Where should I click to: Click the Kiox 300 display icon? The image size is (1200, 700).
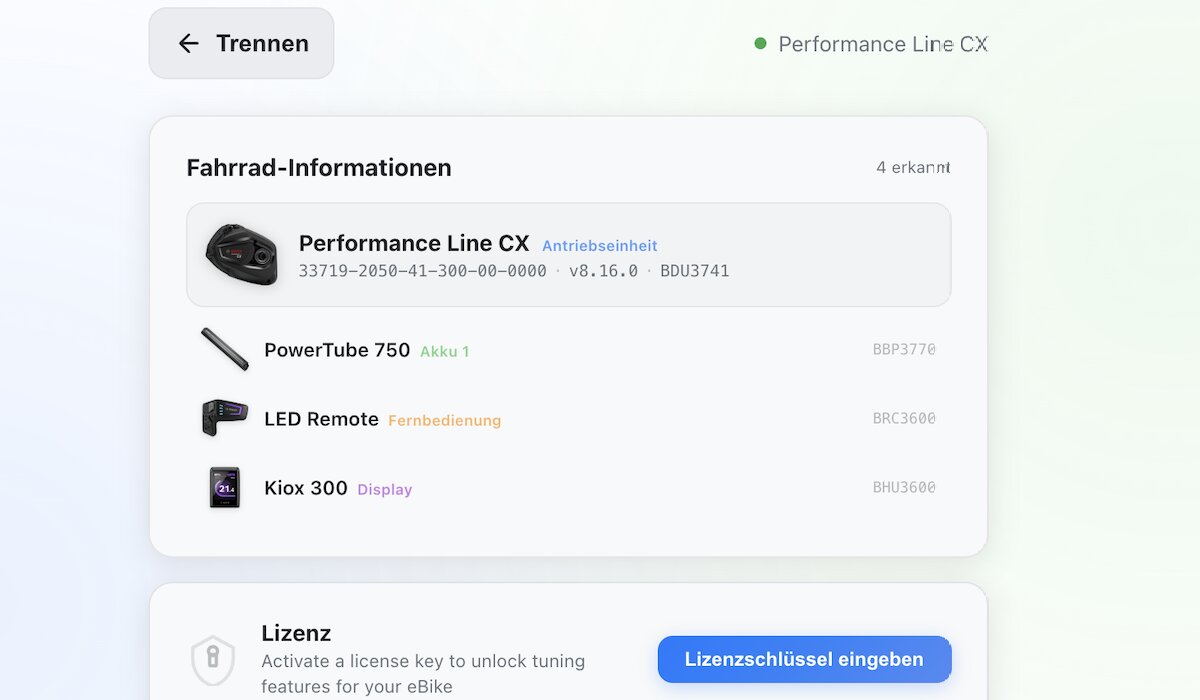click(224, 488)
